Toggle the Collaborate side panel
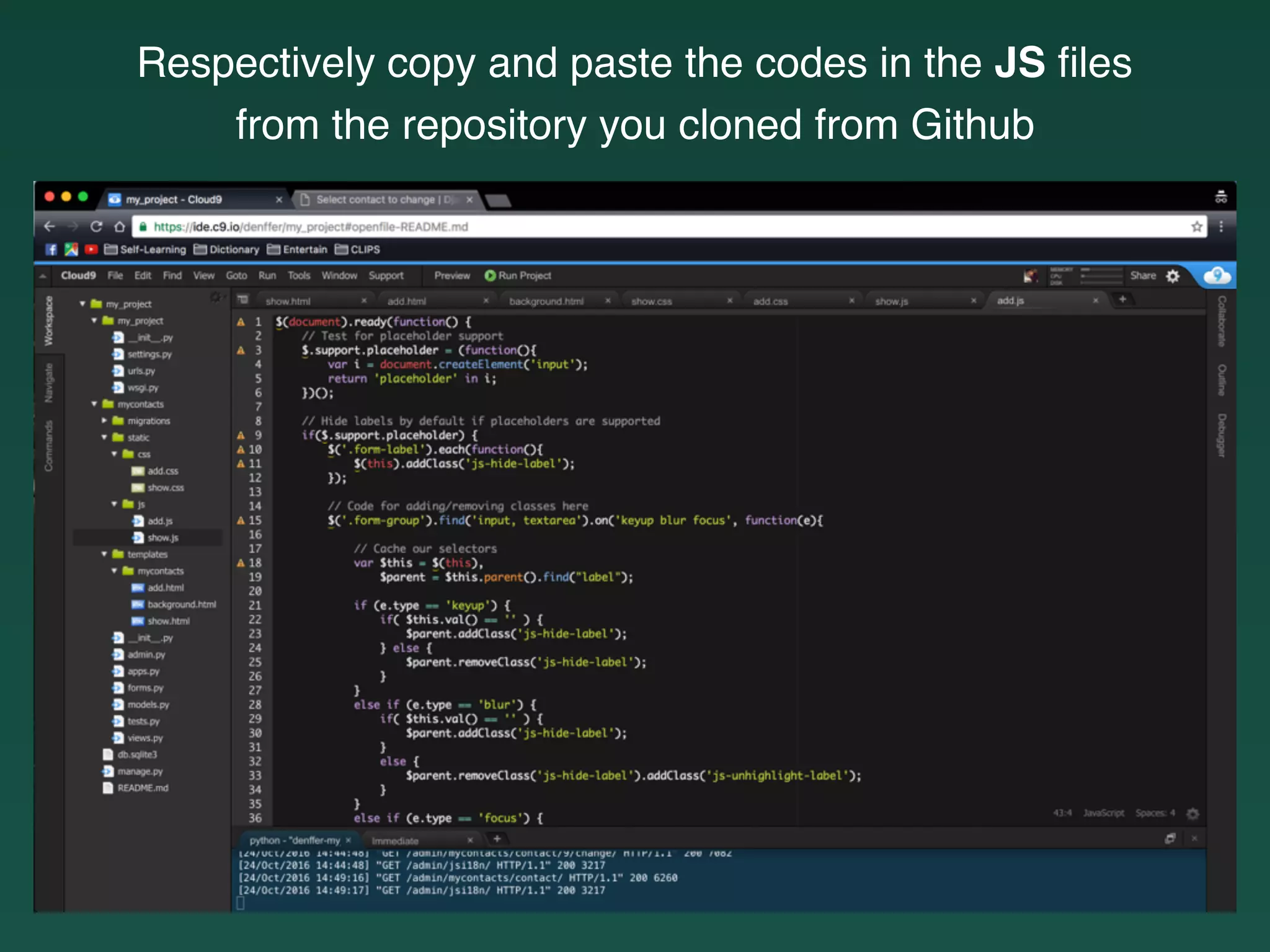The width and height of the screenshot is (1270, 952). (x=1221, y=321)
